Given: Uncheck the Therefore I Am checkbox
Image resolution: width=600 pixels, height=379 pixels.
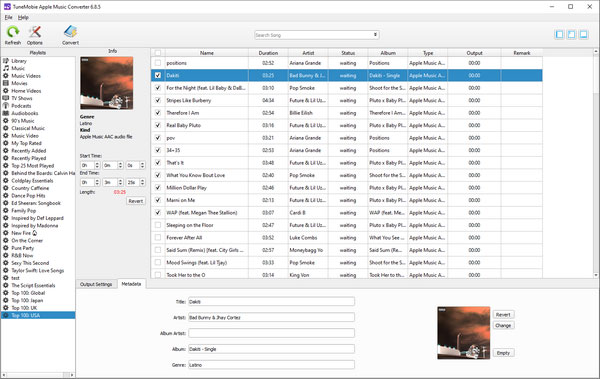Looking at the screenshot, I should coord(158,113).
